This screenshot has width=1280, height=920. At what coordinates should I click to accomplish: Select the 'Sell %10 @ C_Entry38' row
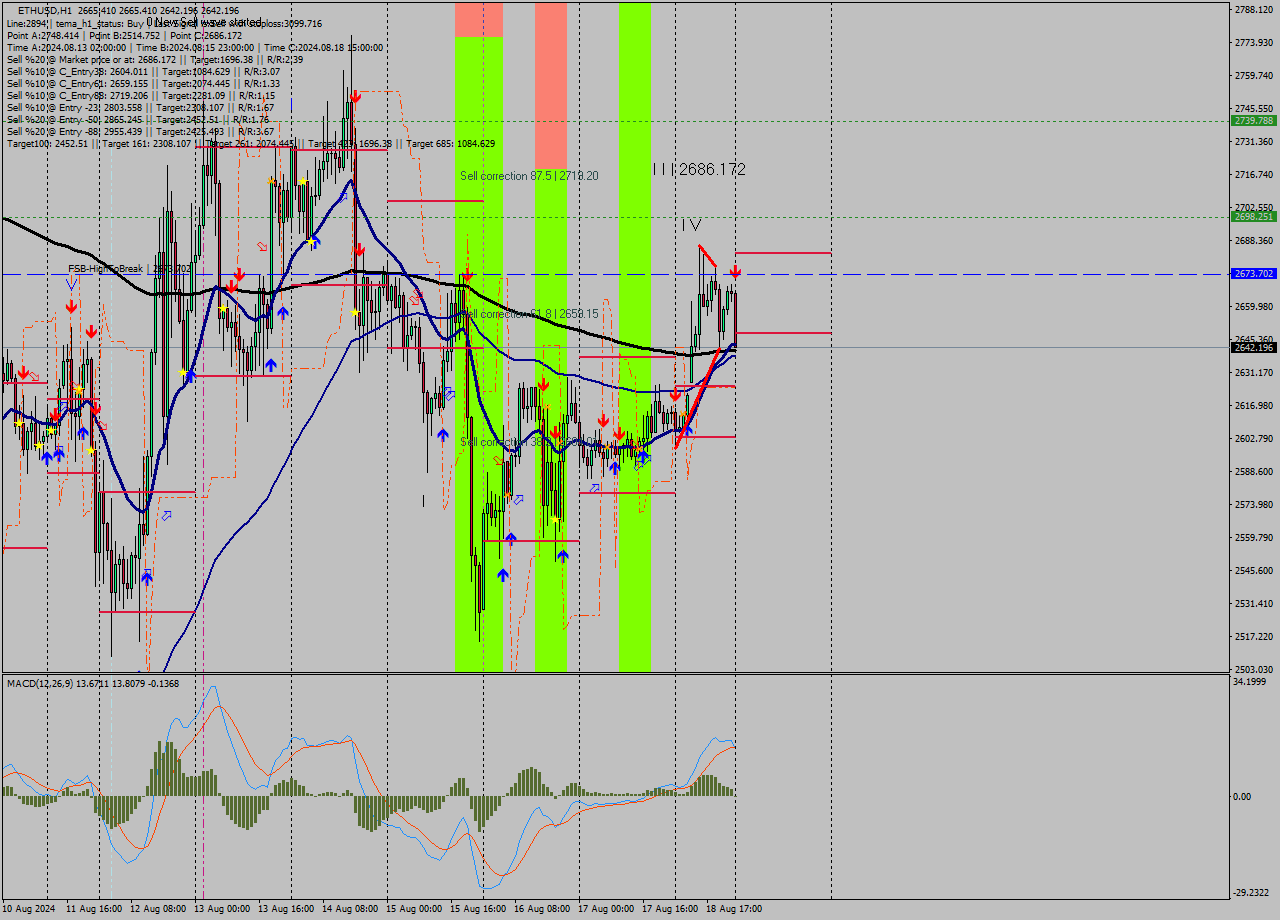tap(143, 71)
